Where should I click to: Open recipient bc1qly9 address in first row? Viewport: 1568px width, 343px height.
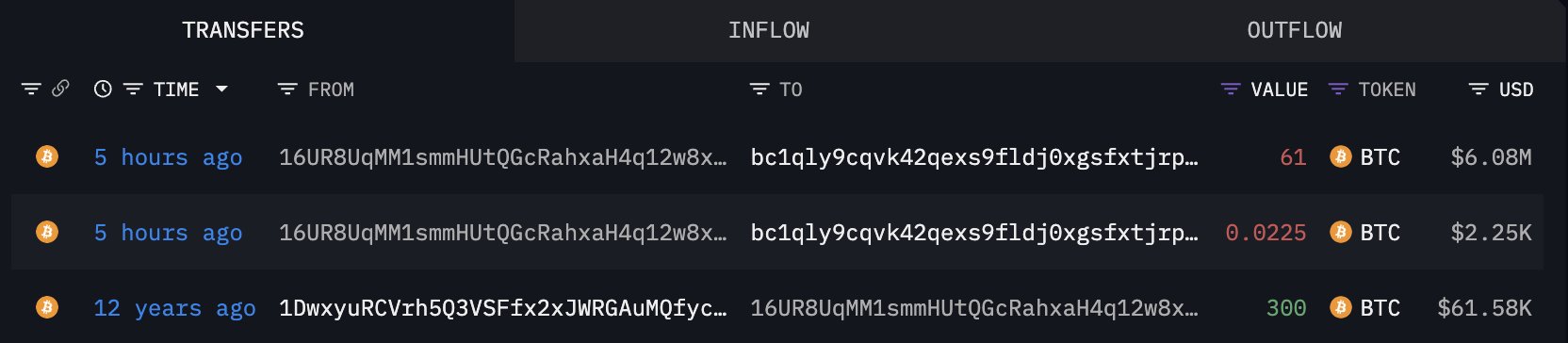click(x=974, y=157)
